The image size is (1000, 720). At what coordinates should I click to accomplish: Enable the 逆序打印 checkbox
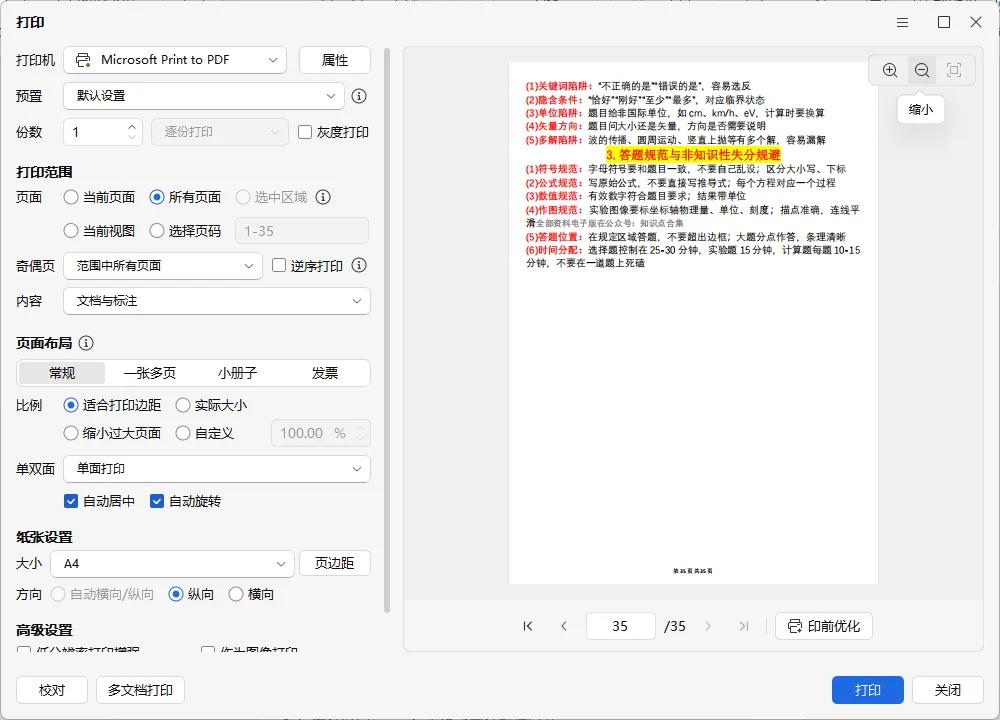click(279, 265)
